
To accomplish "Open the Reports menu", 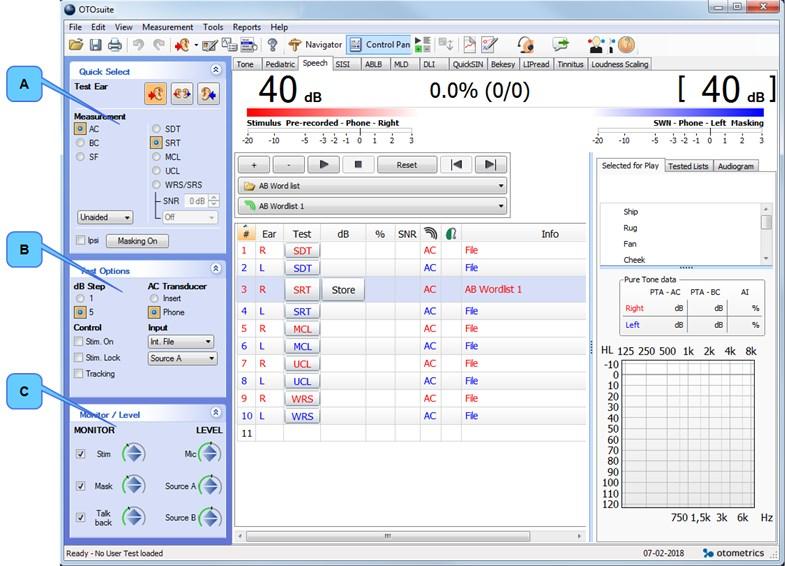I will [x=247, y=27].
